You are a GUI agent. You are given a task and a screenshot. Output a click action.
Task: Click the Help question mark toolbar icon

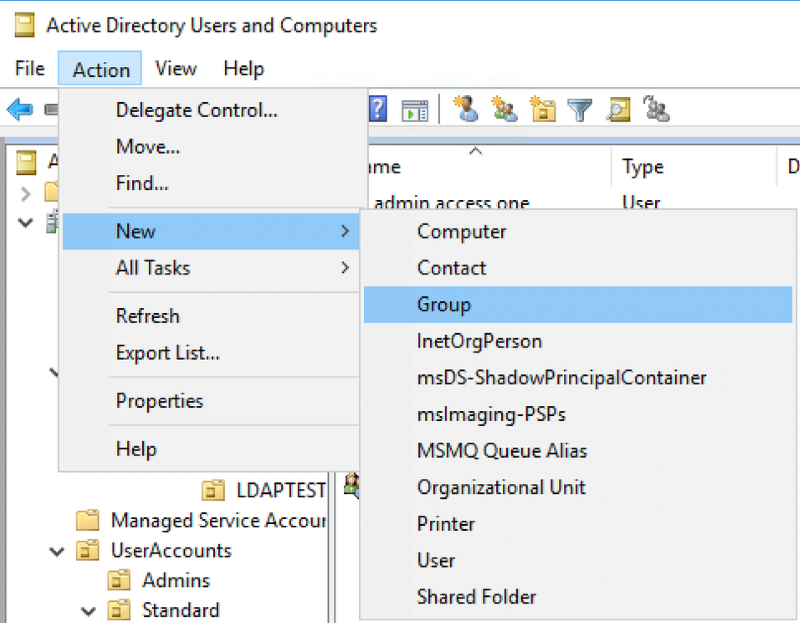click(x=378, y=109)
